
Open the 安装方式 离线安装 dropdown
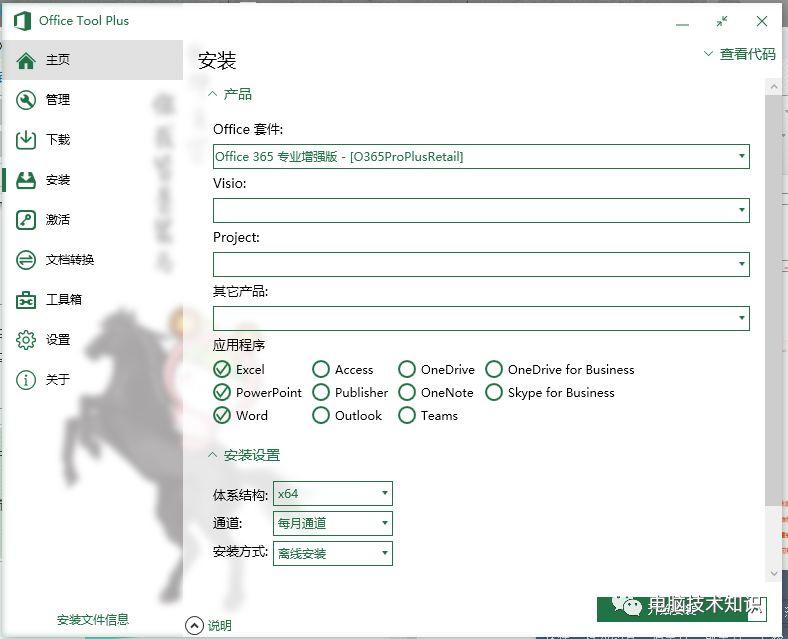click(333, 553)
